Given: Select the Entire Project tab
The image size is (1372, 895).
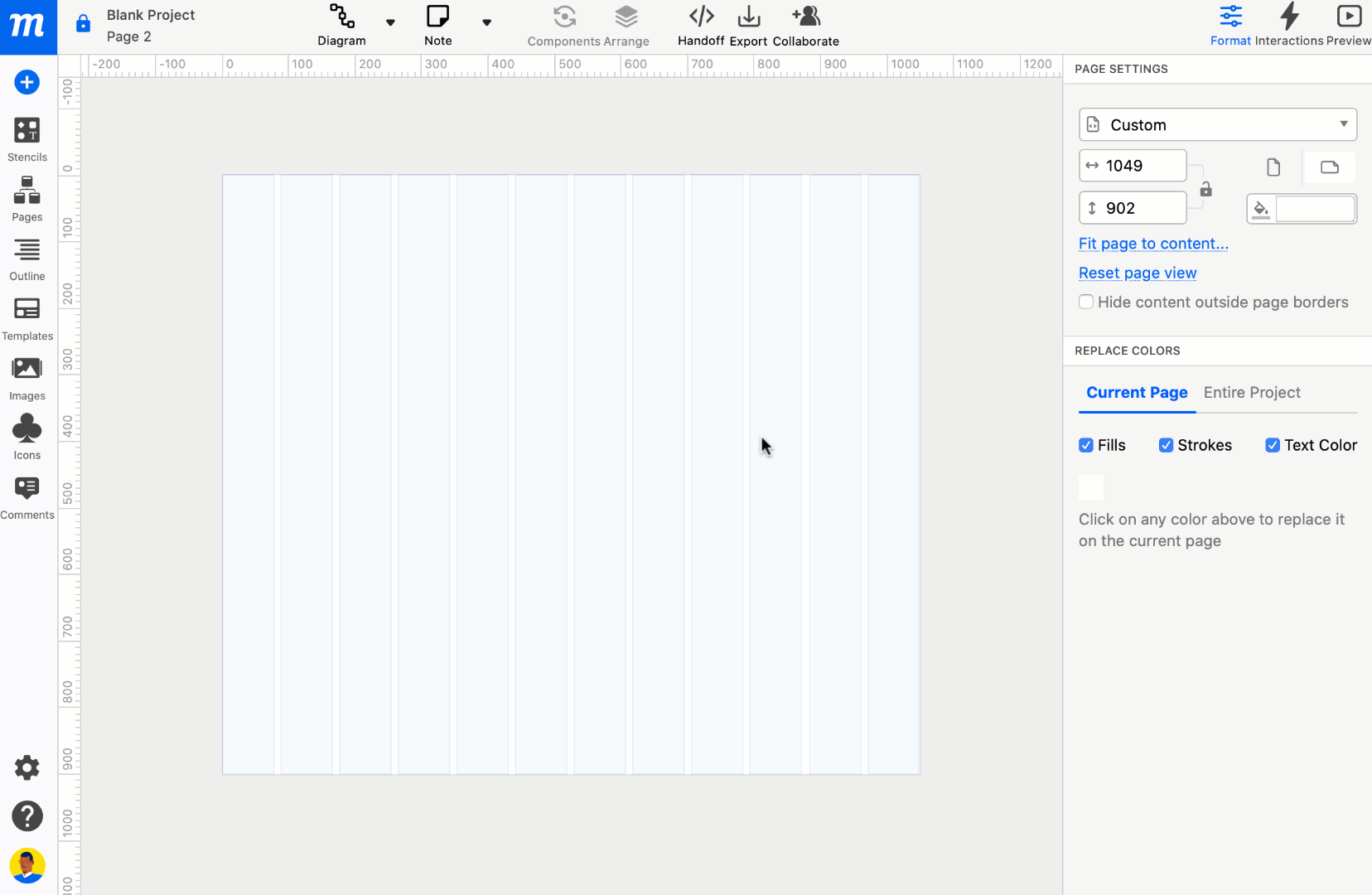Looking at the screenshot, I should coord(1252,393).
